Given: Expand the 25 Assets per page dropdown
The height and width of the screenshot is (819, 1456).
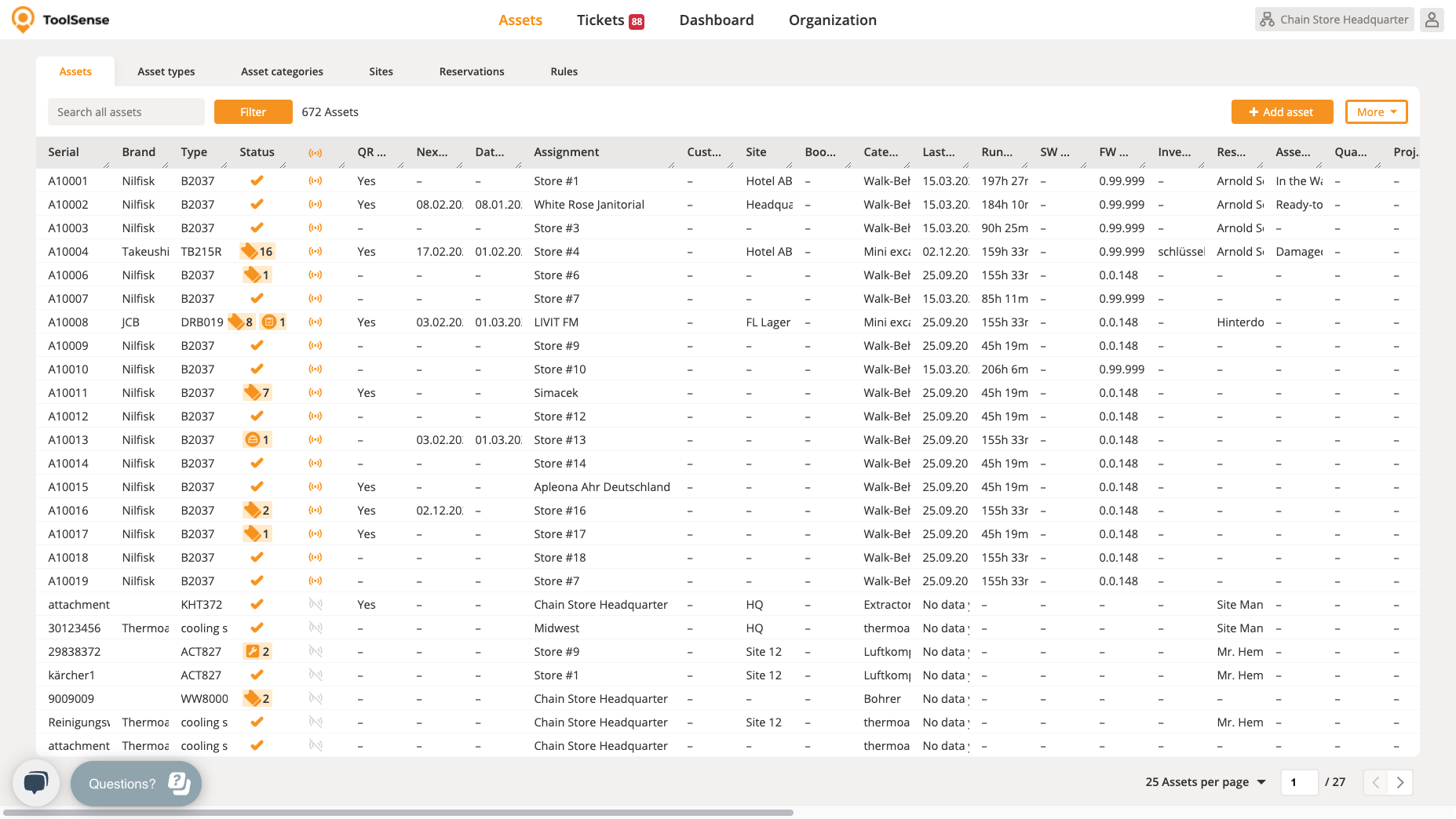Looking at the screenshot, I should 1205,782.
